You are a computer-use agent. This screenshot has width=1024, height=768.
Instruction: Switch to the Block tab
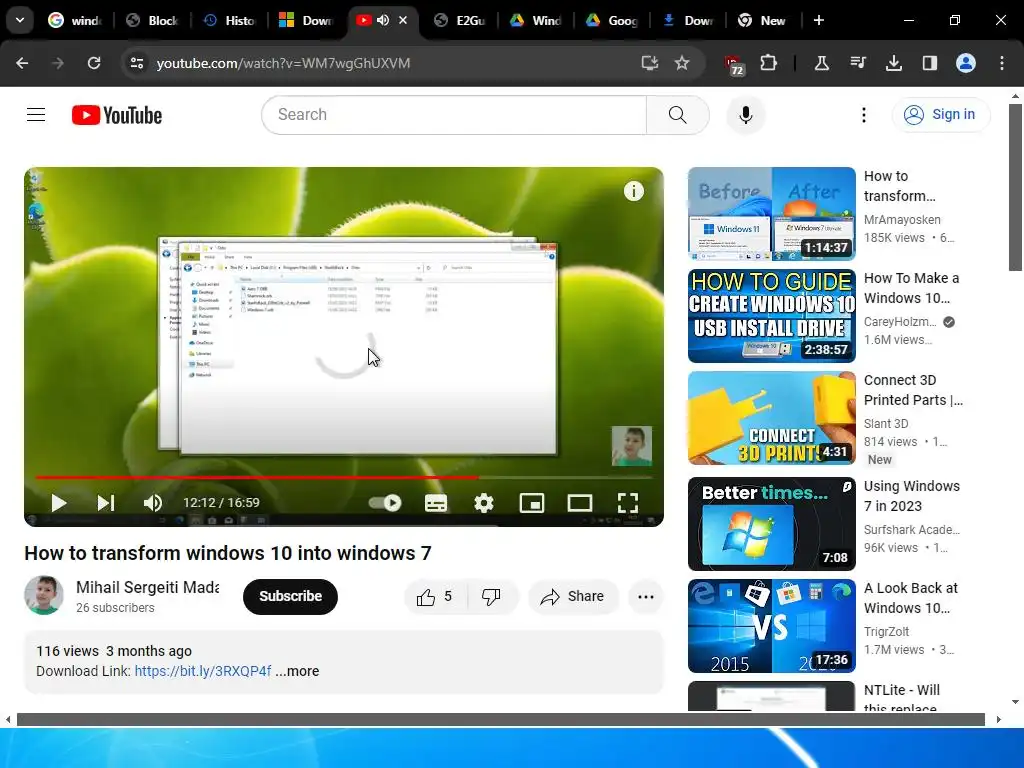pyautogui.click(x=153, y=20)
